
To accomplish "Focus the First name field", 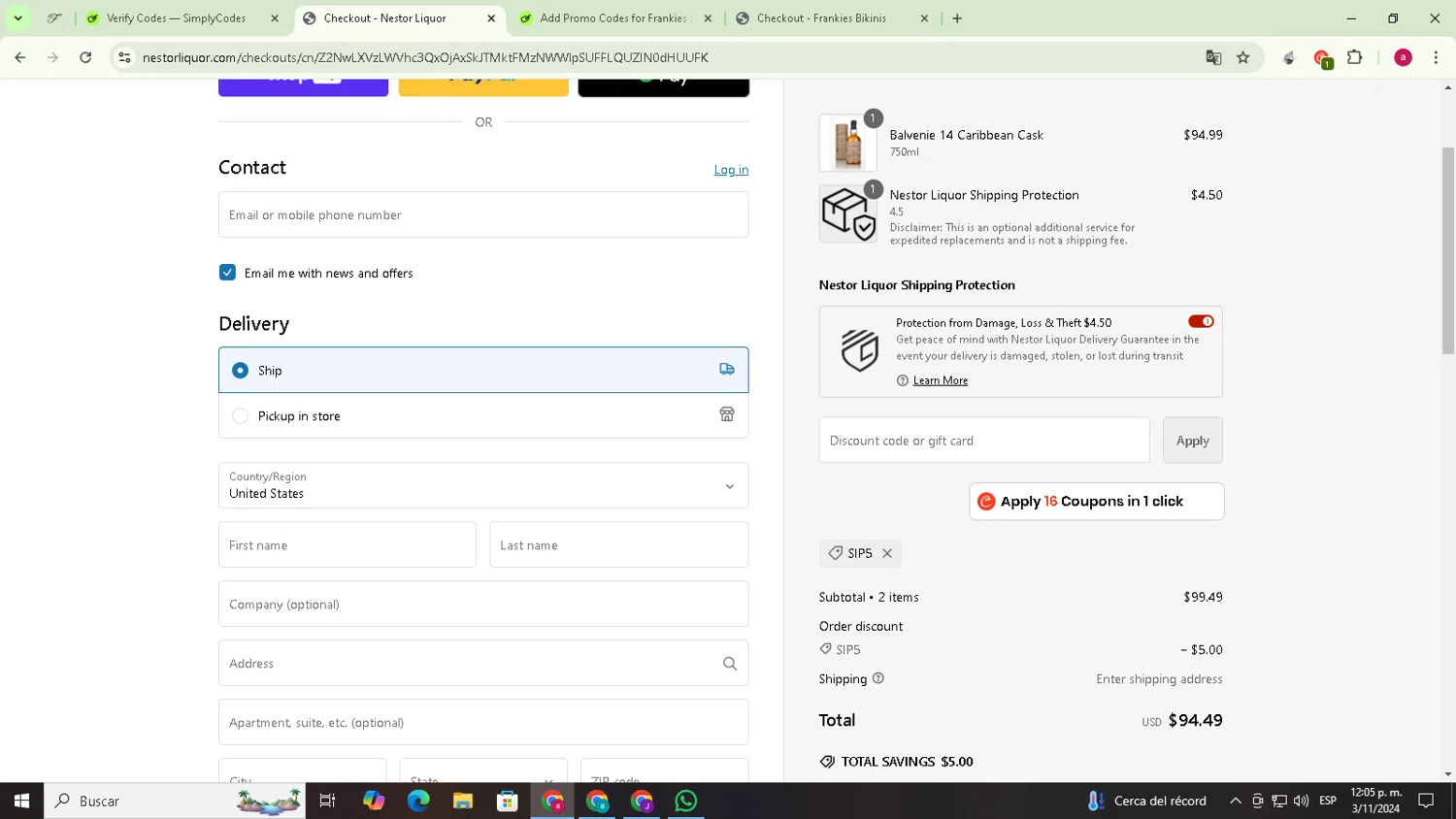I will coord(347,544).
